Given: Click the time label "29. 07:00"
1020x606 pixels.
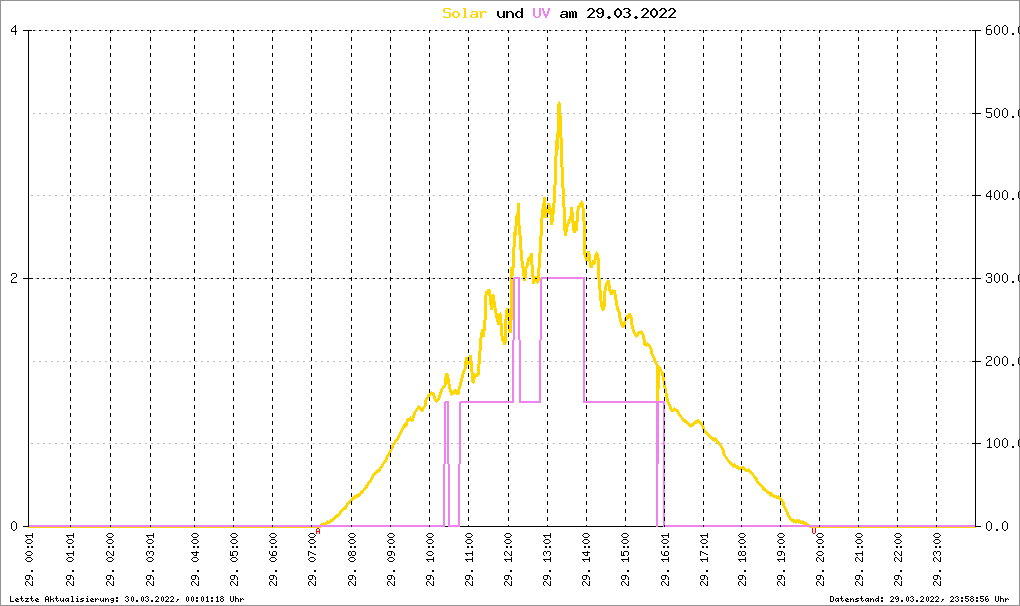Looking at the screenshot, I should (312, 560).
